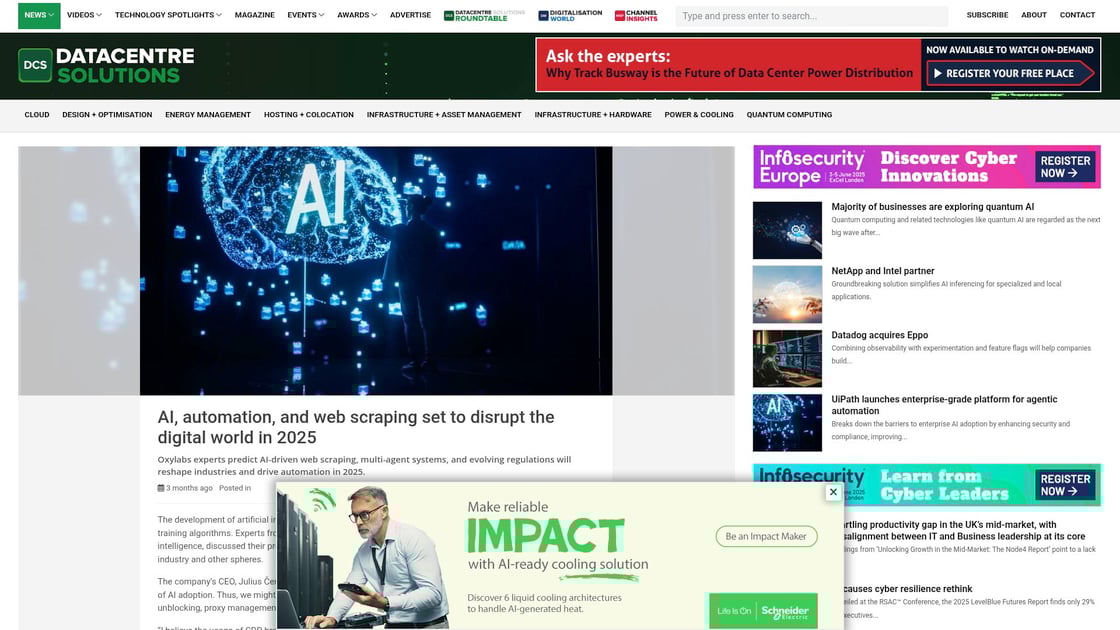Click the AI brain article hero image

[376, 271]
